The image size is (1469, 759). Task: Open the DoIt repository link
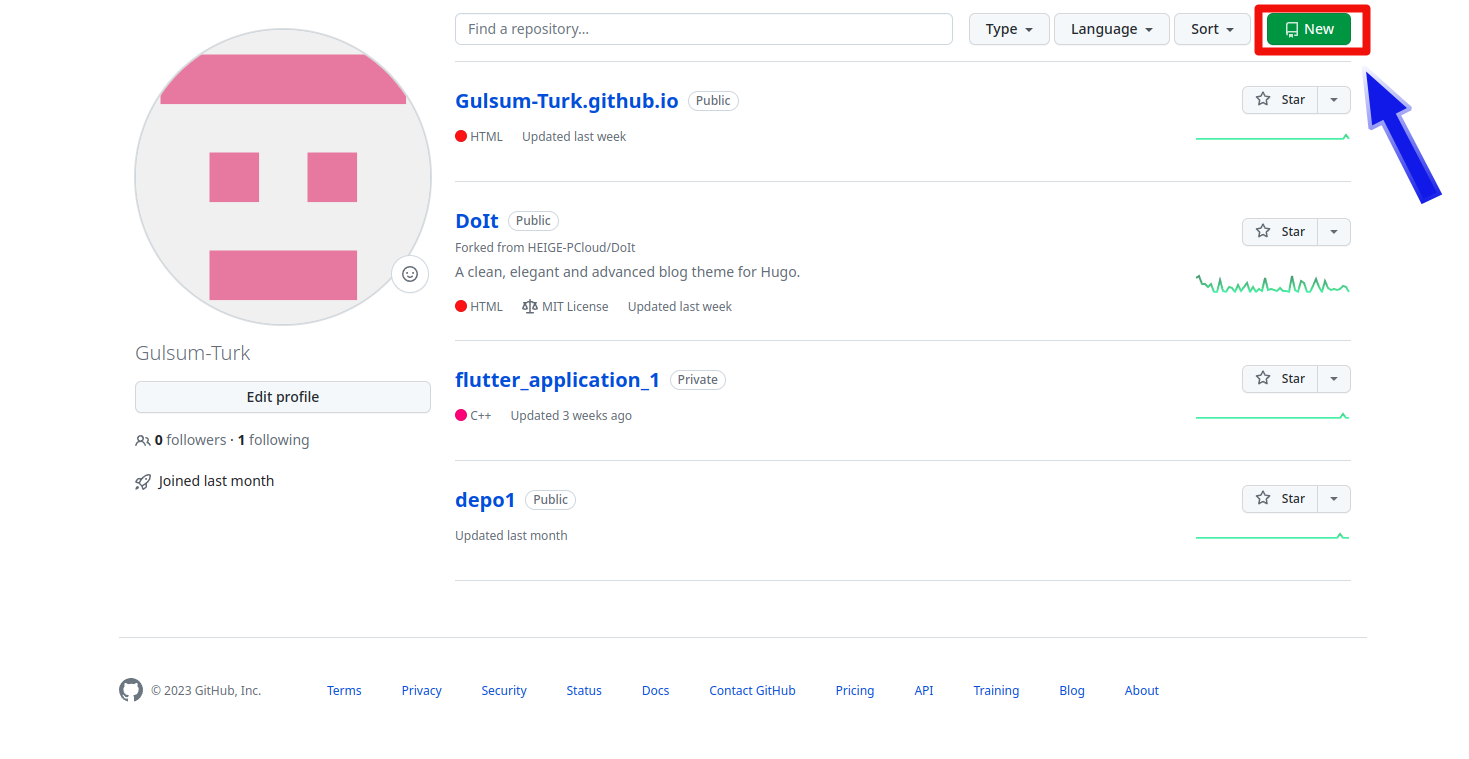[477, 221]
